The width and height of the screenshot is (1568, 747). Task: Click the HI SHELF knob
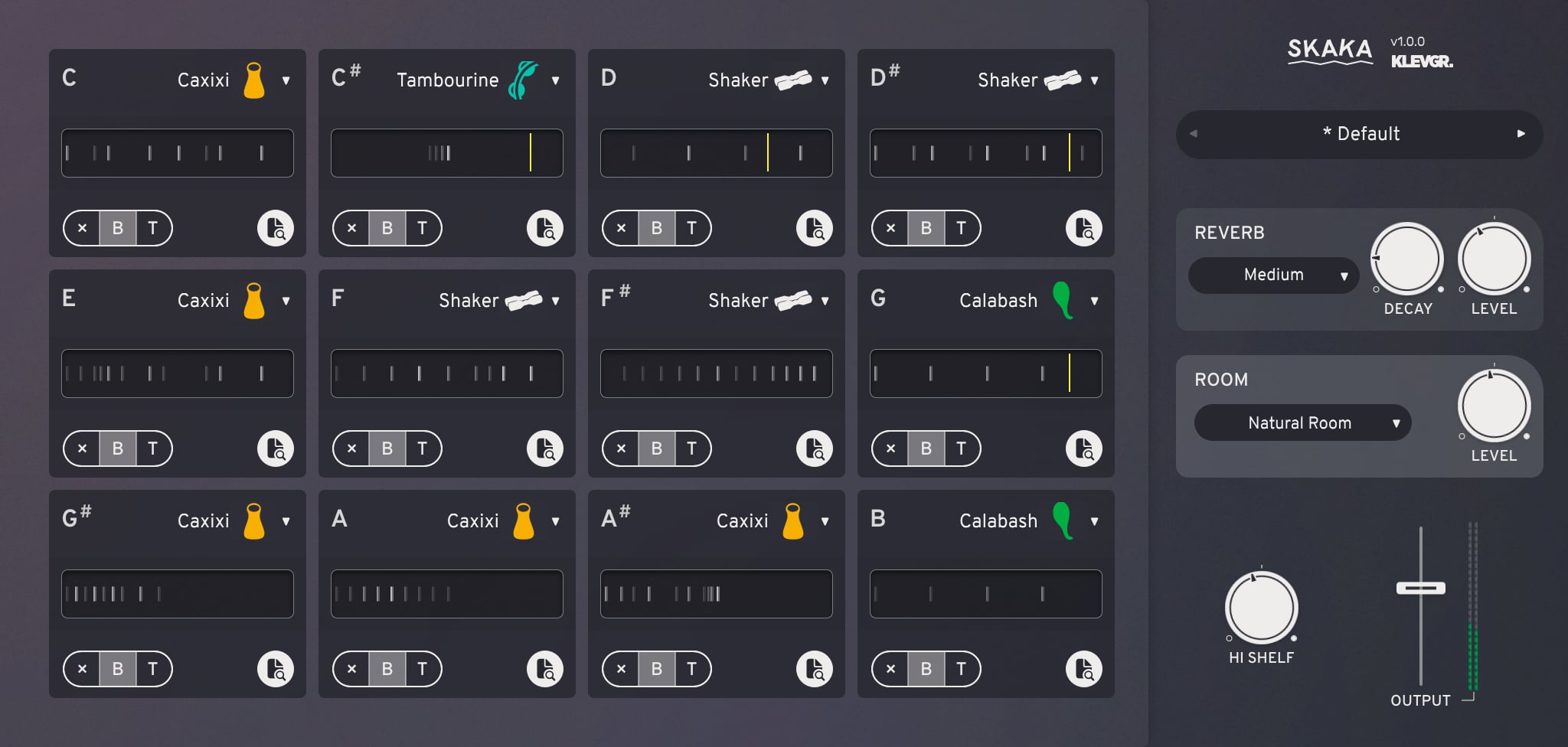1261,608
